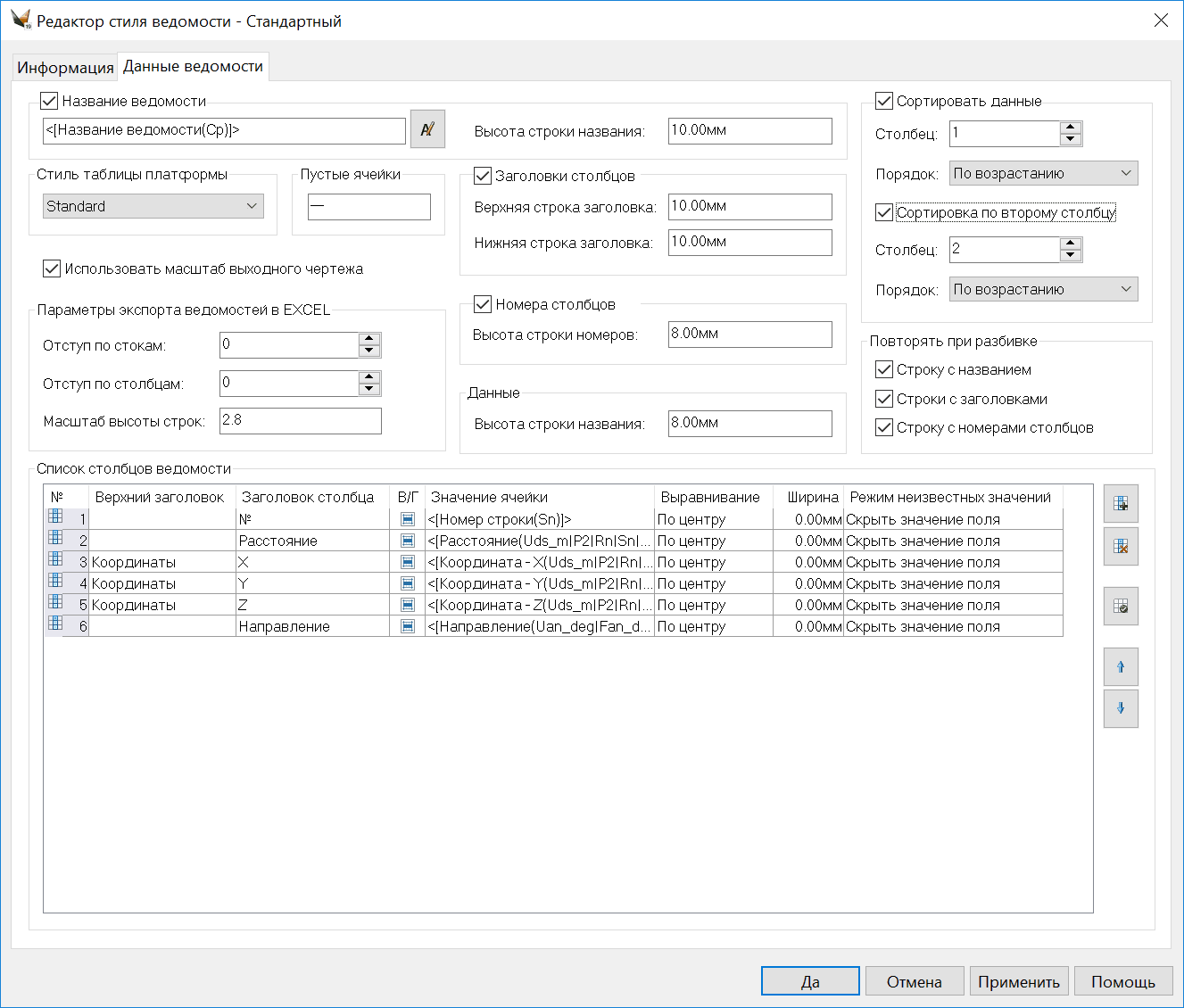Expand Порядок dropdown for second column sorting

pyautogui.click(x=1043, y=289)
